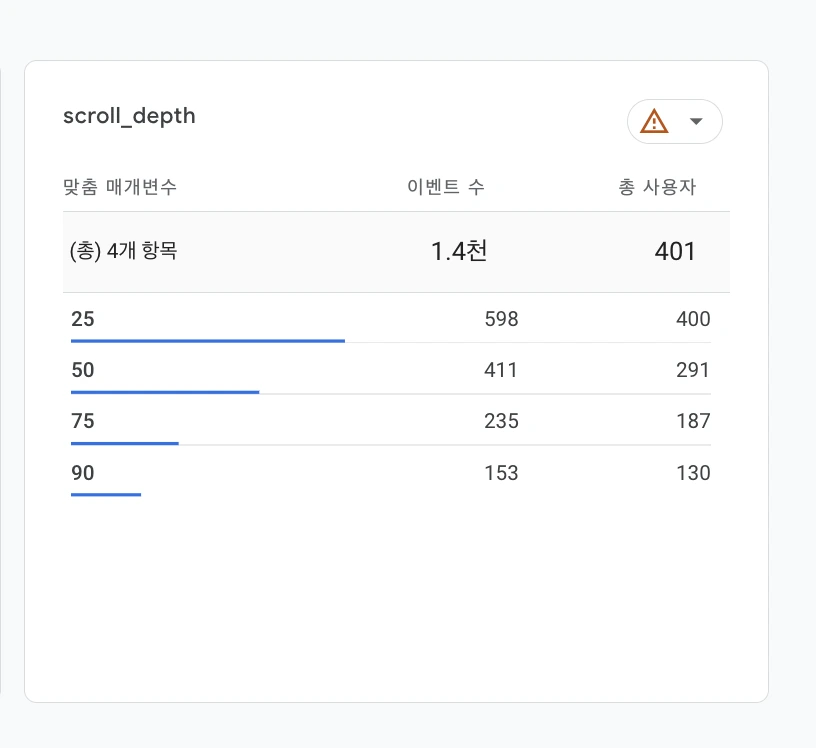This screenshot has height=748, width=816.
Task: Click the 이벤트 수 column header
Action: (446, 187)
